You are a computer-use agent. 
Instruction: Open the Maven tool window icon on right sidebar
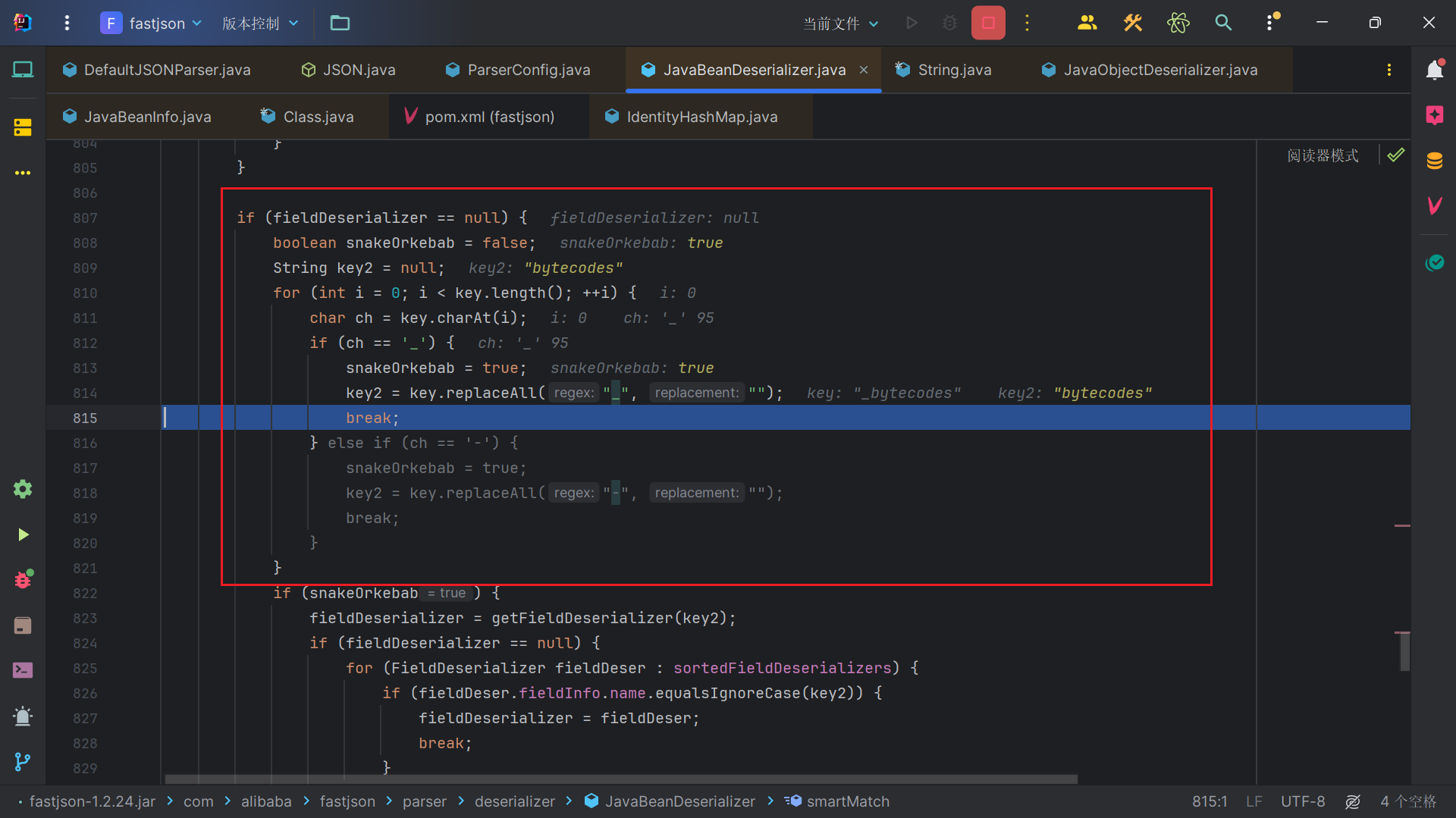point(1434,205)
